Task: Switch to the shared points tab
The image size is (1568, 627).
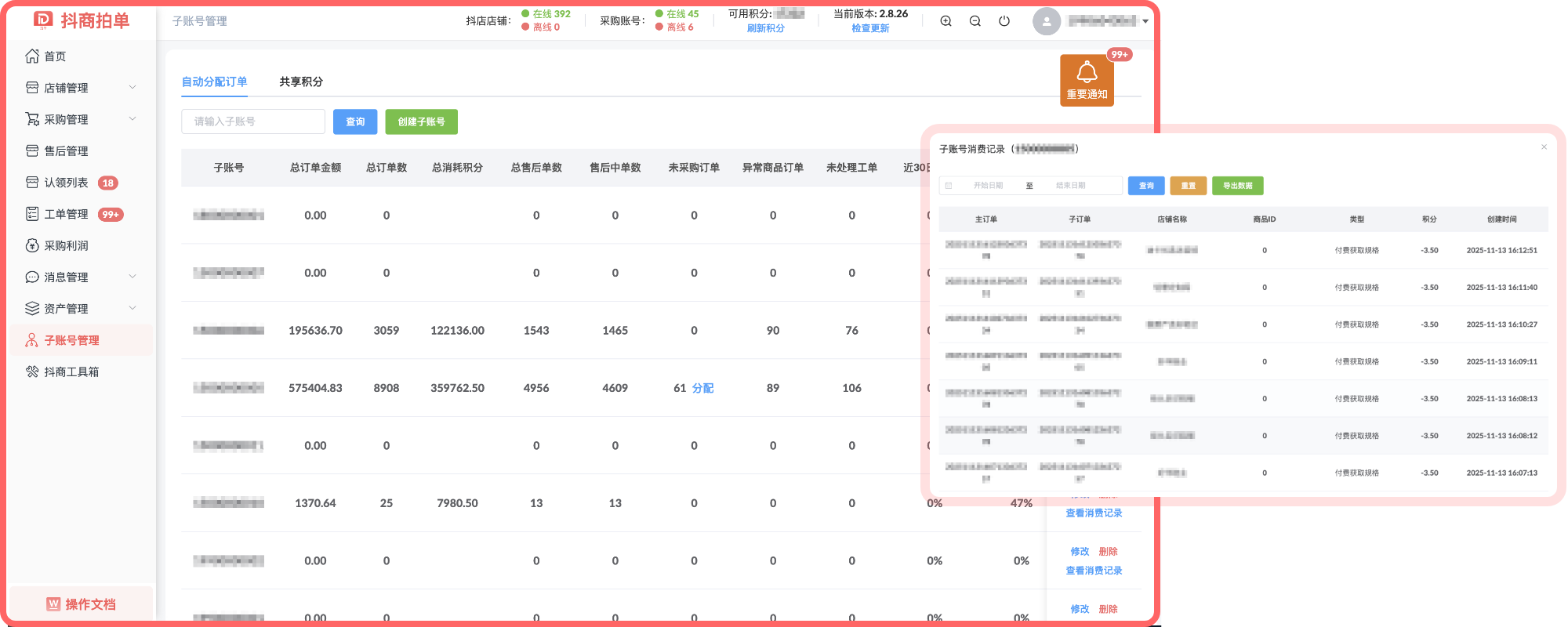Action: point(301,82)
